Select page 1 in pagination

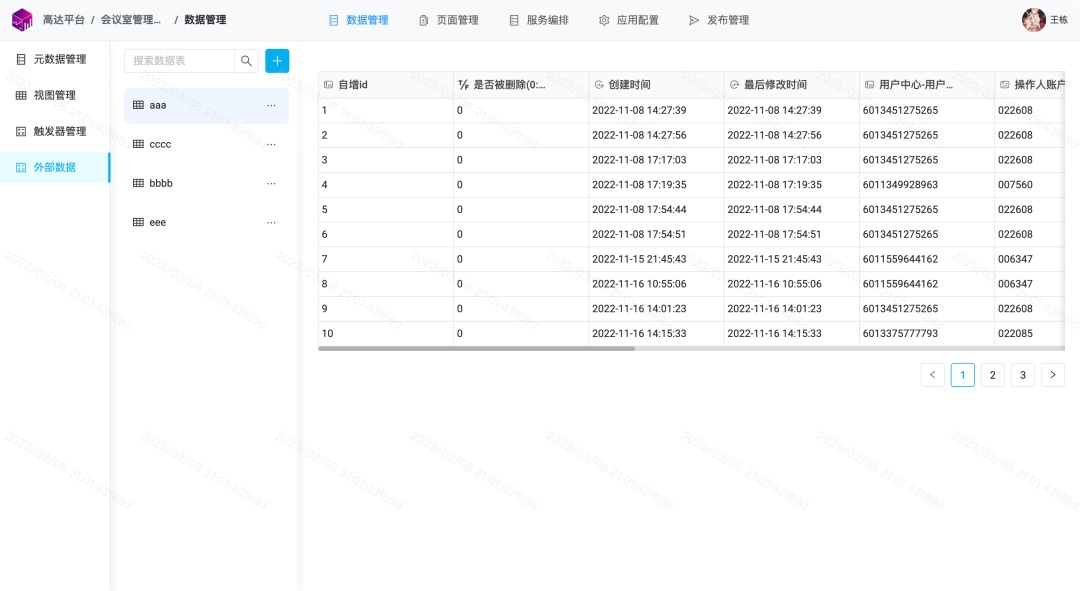(x=963, y=375)
